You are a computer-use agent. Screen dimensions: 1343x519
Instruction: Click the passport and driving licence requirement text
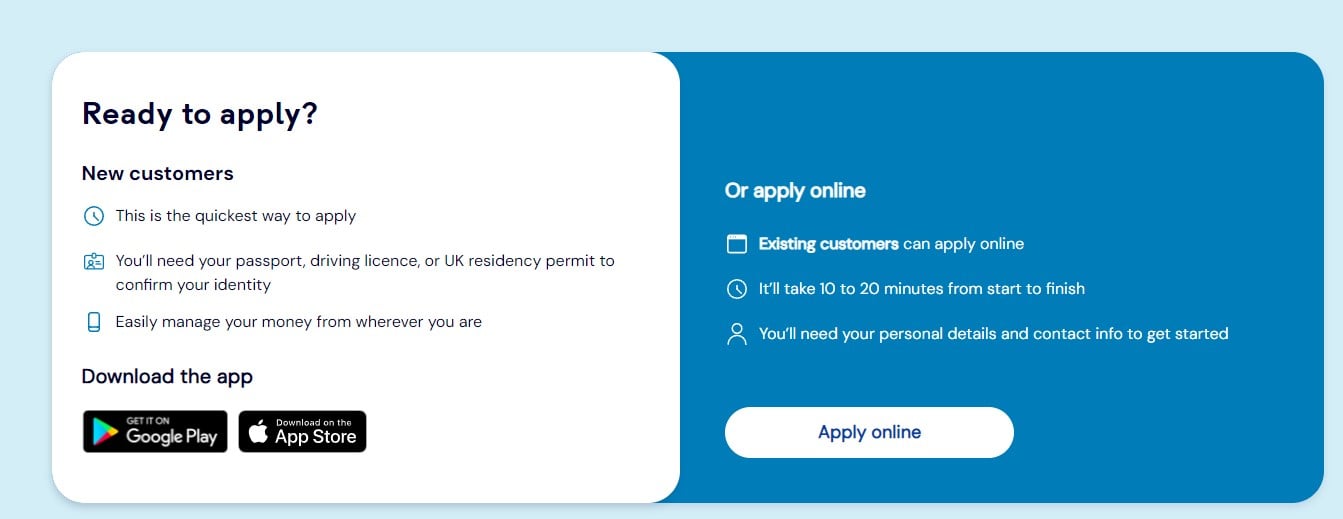pos(365,273)
